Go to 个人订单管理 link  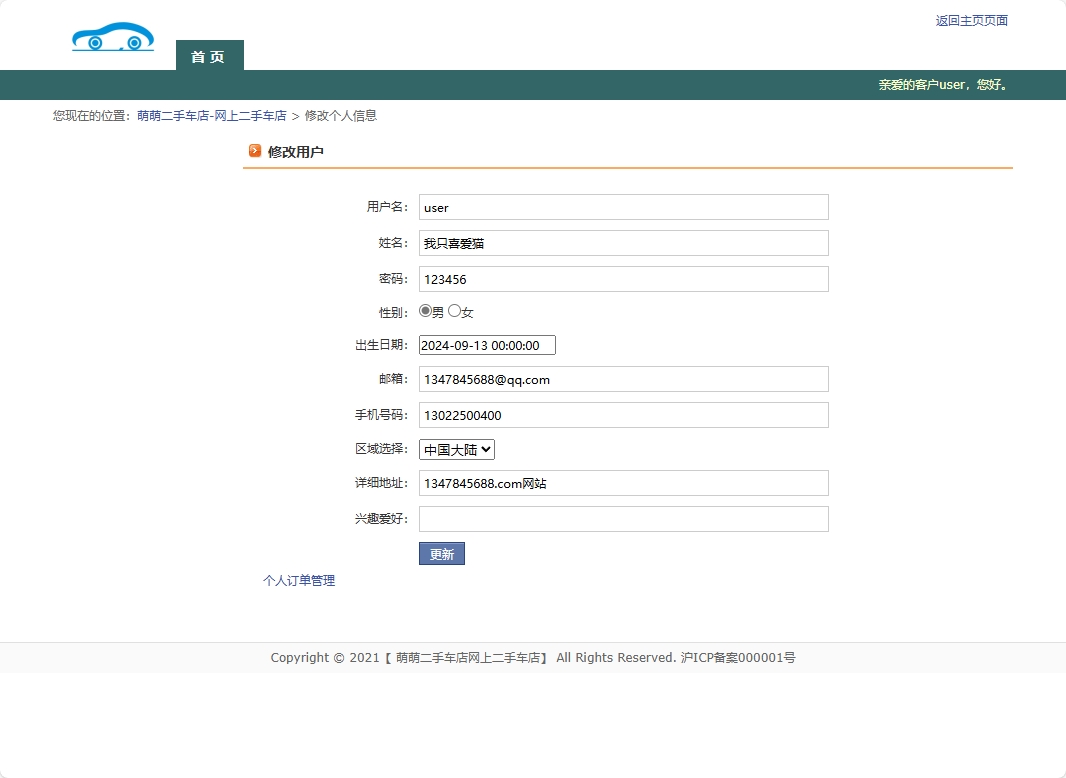(x=299, y=581)
